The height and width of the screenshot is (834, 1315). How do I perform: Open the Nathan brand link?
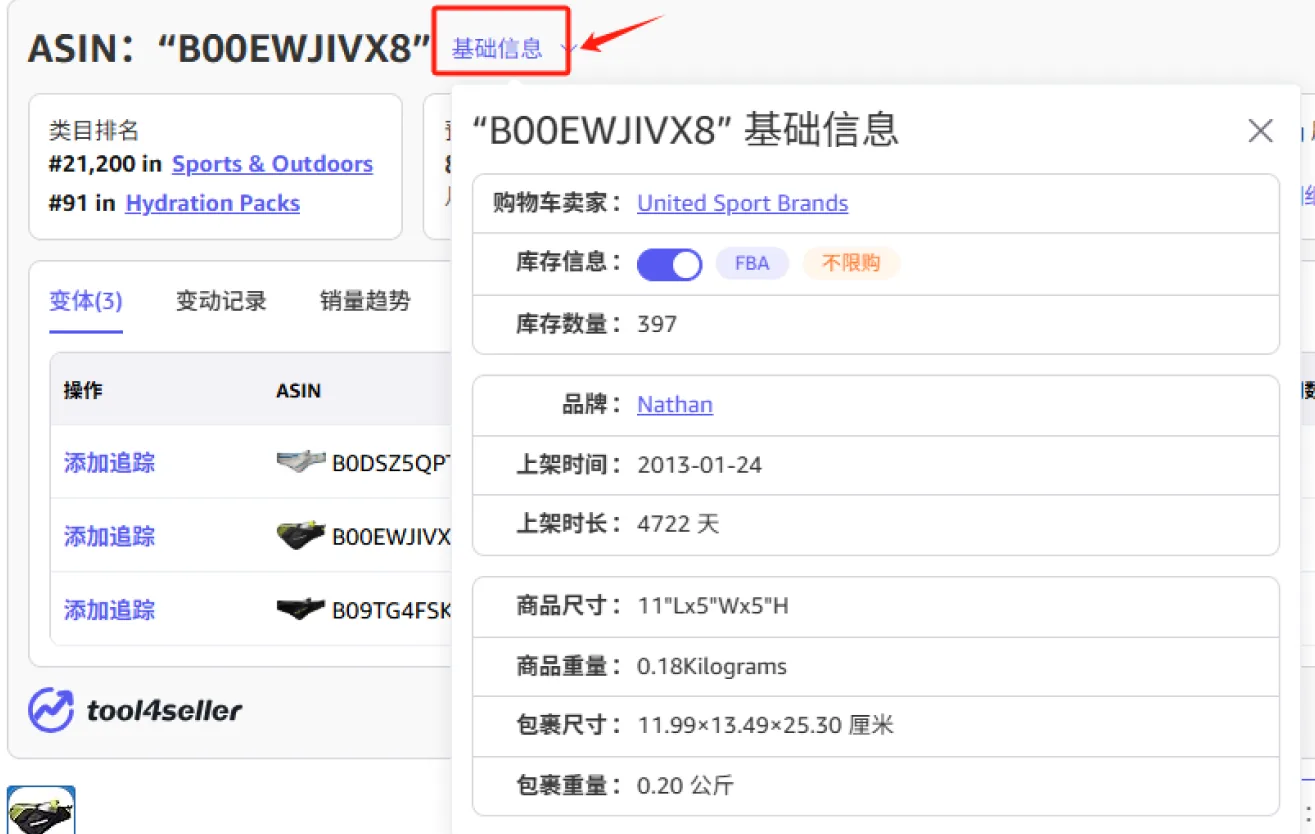point(675,405)
